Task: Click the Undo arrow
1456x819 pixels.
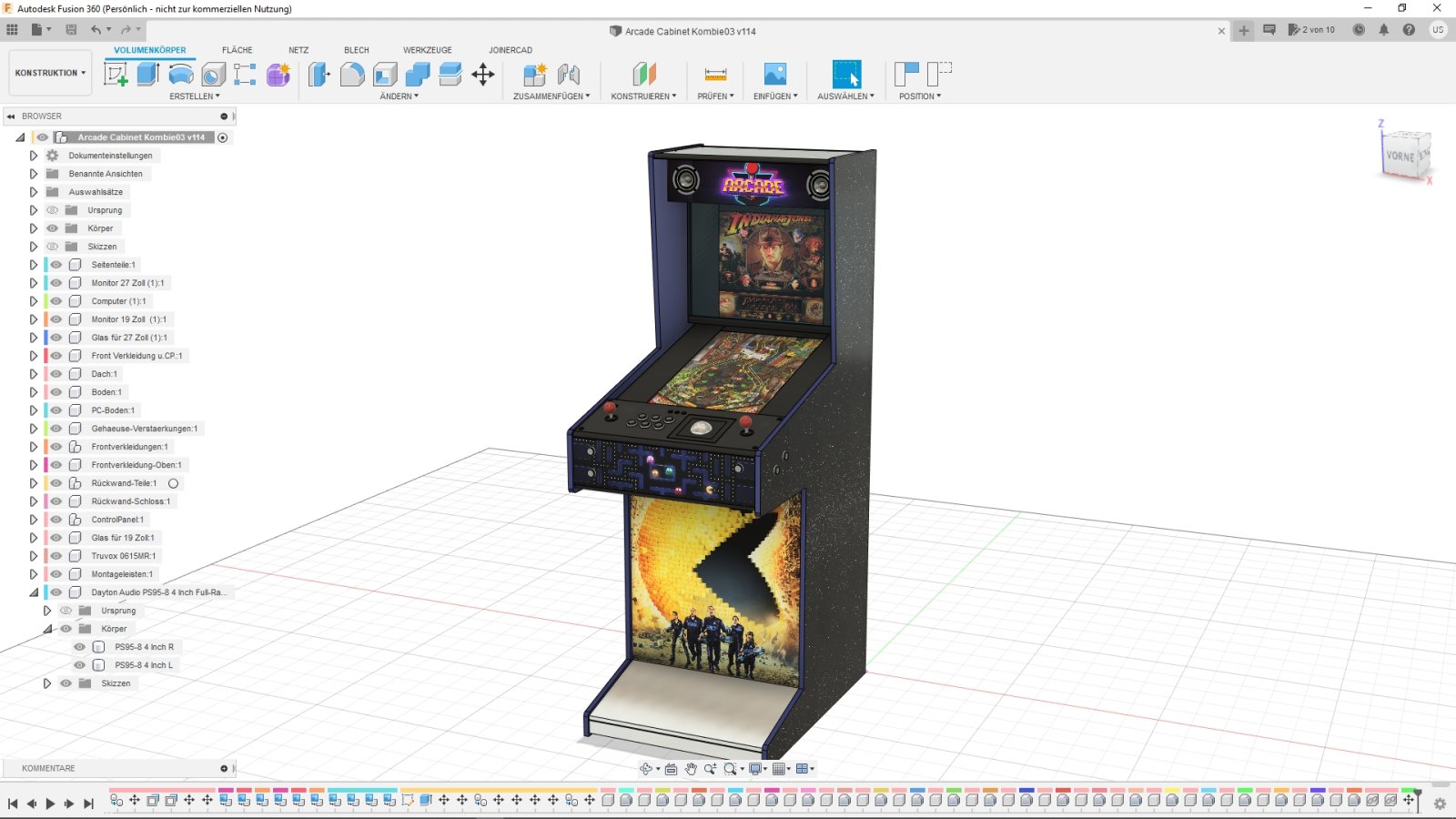Action: [x=96, y=30]
